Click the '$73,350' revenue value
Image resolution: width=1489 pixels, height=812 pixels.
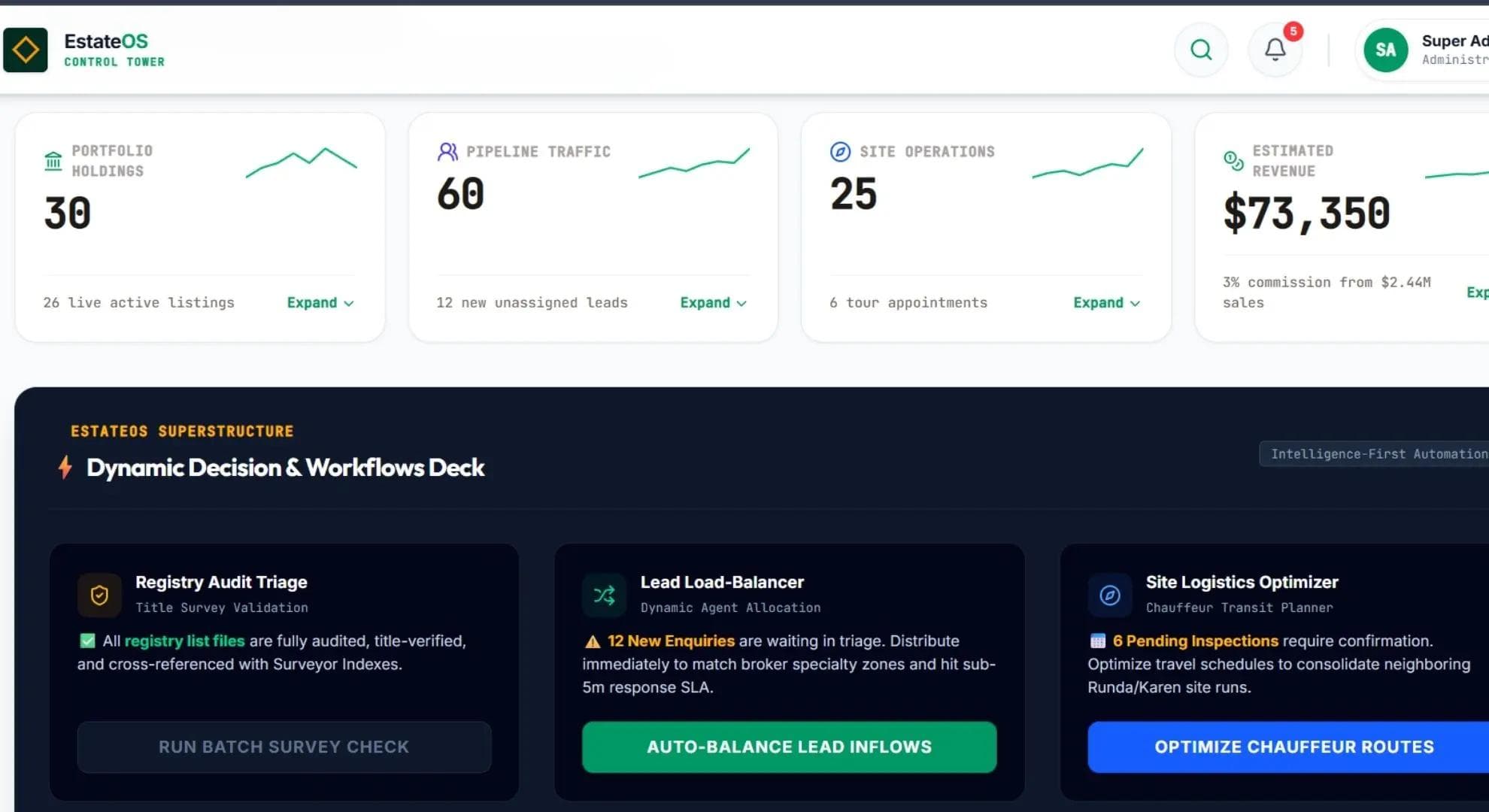click(1307, 214)
